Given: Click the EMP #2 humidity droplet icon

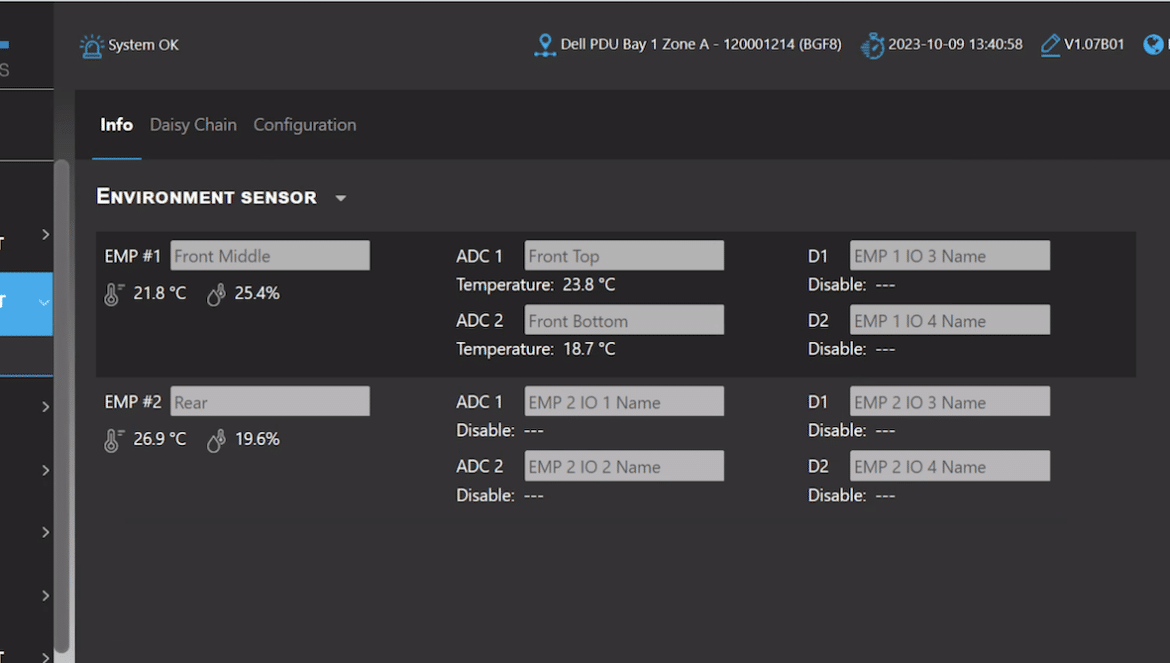Looking at the screenshot, I should [216, 440].
